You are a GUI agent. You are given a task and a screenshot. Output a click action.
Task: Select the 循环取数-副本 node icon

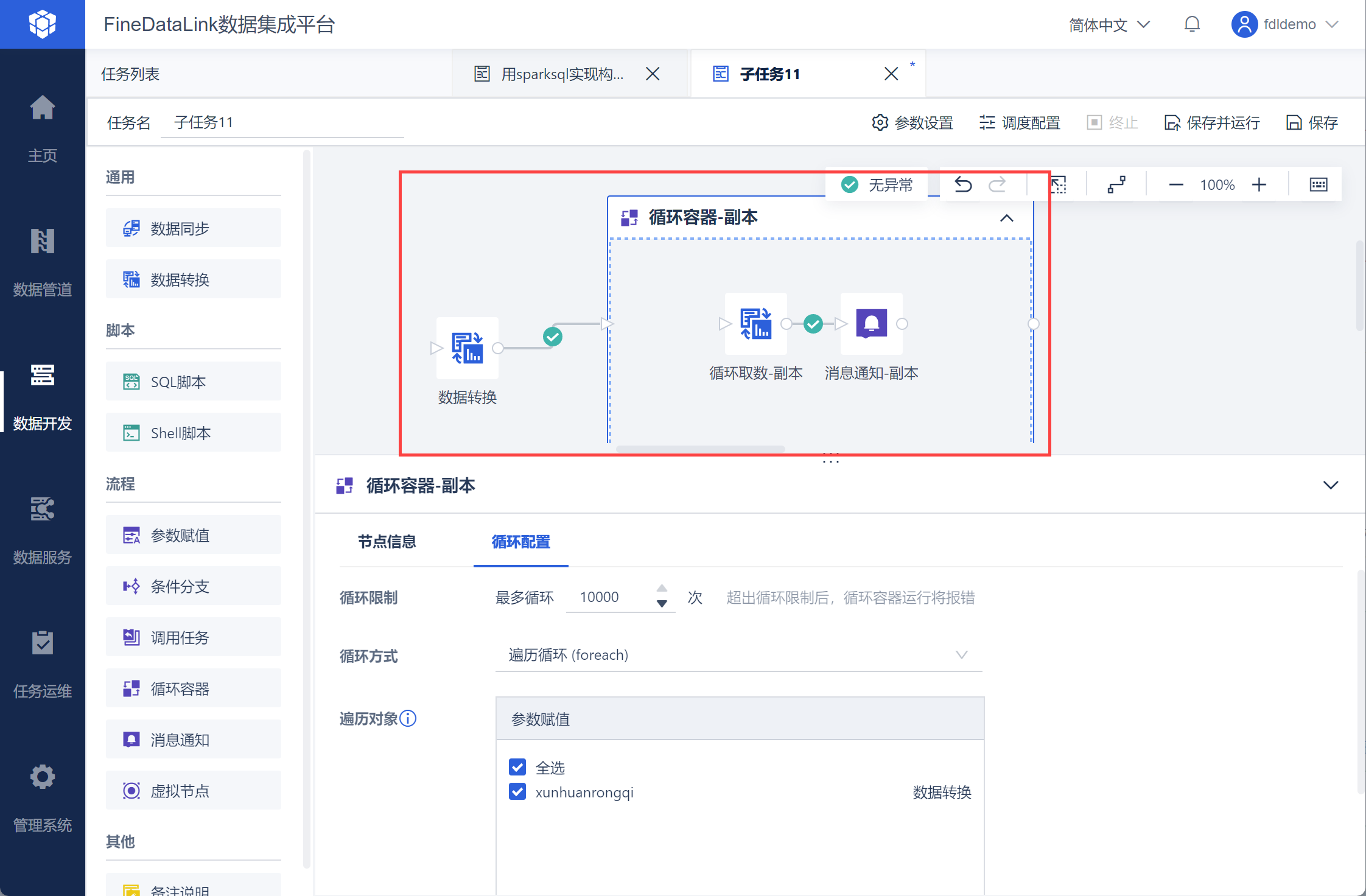(x=755, y=323)
